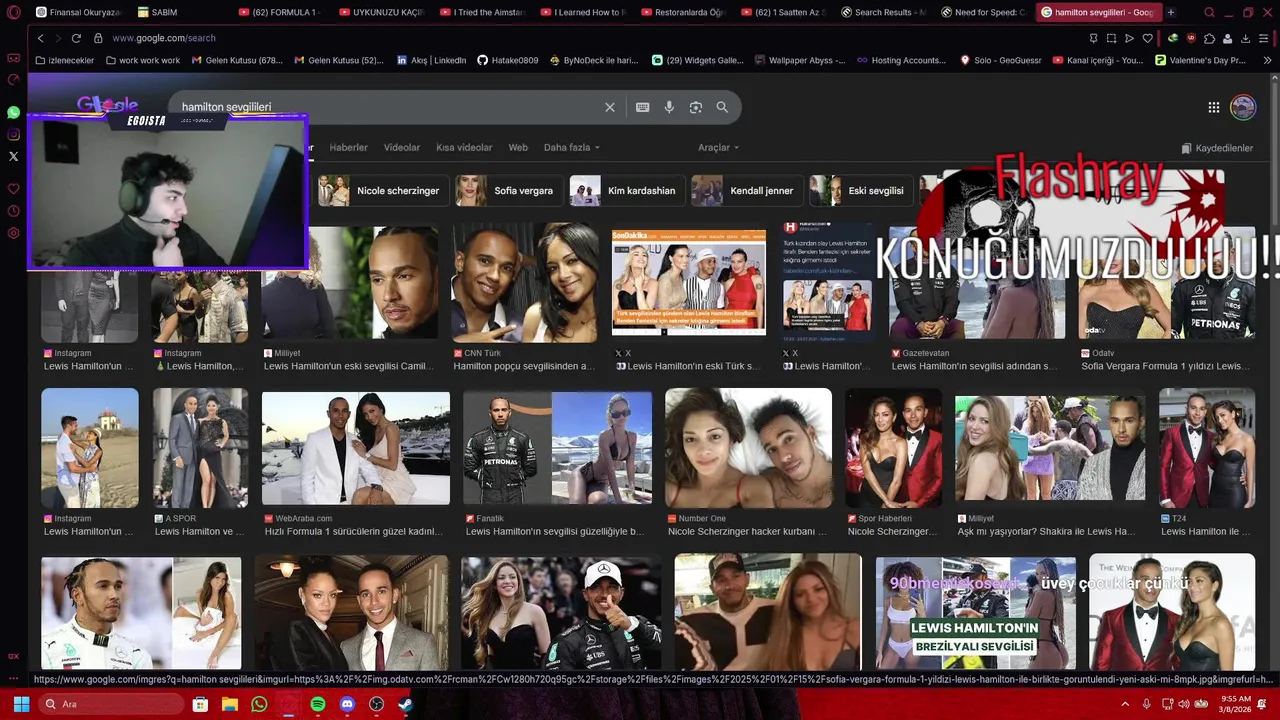Open the Google apps grid
The image size is (1280, 720).
point(1213,107)
